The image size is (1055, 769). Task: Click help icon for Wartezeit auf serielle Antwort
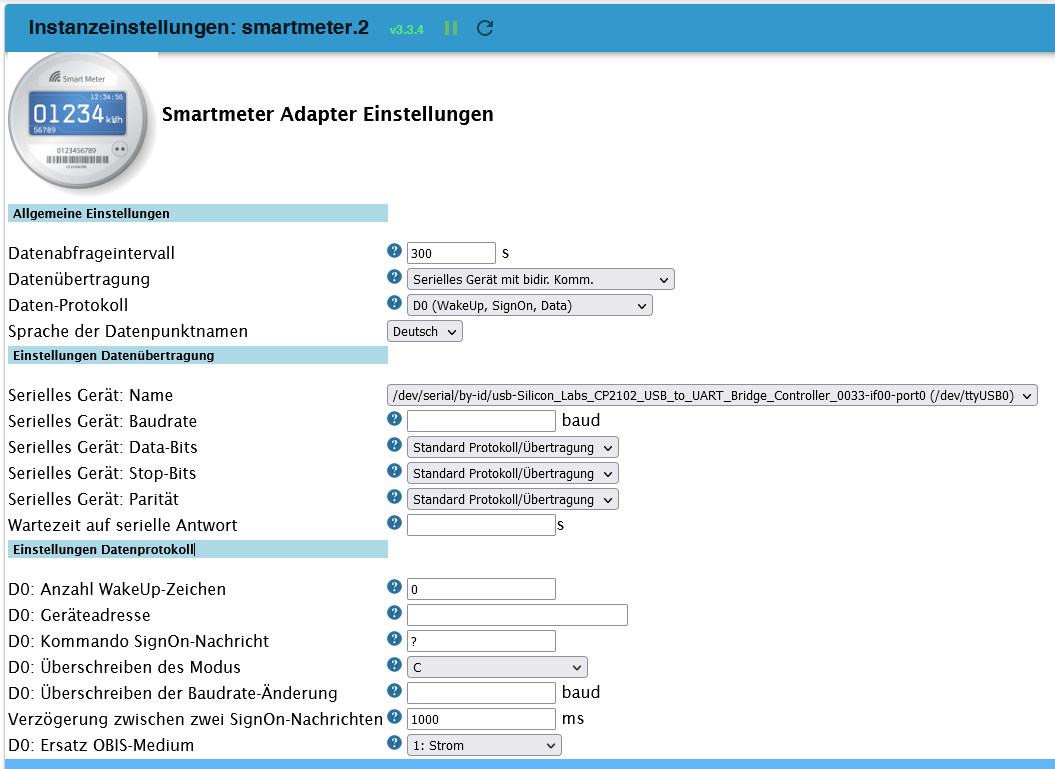[395, 524]
